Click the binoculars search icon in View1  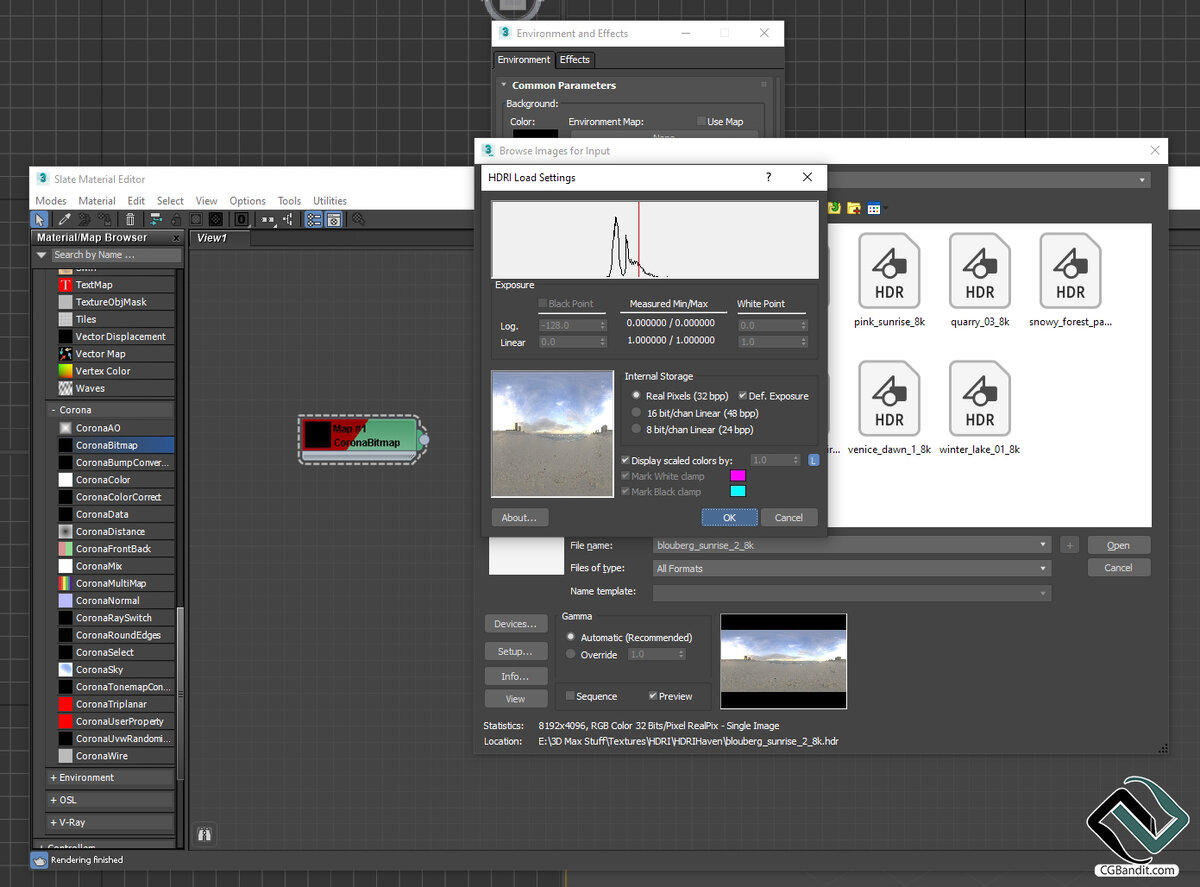tap(205, 833)
